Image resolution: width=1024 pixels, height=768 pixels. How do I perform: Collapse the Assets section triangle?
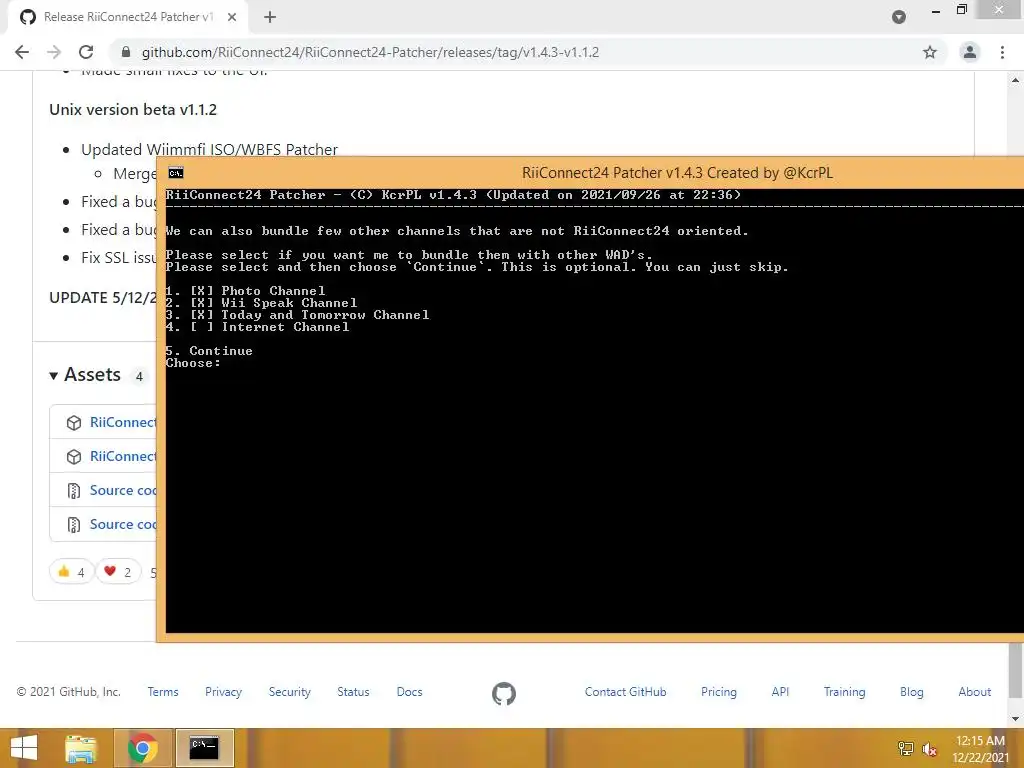click(54, 376)
